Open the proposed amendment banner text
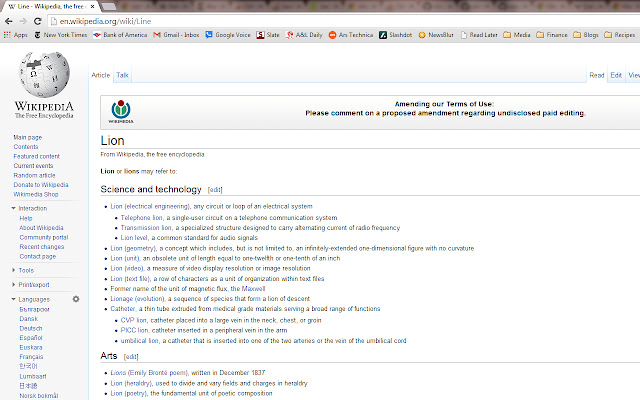 pyautogui.click(x=445, y=113)
